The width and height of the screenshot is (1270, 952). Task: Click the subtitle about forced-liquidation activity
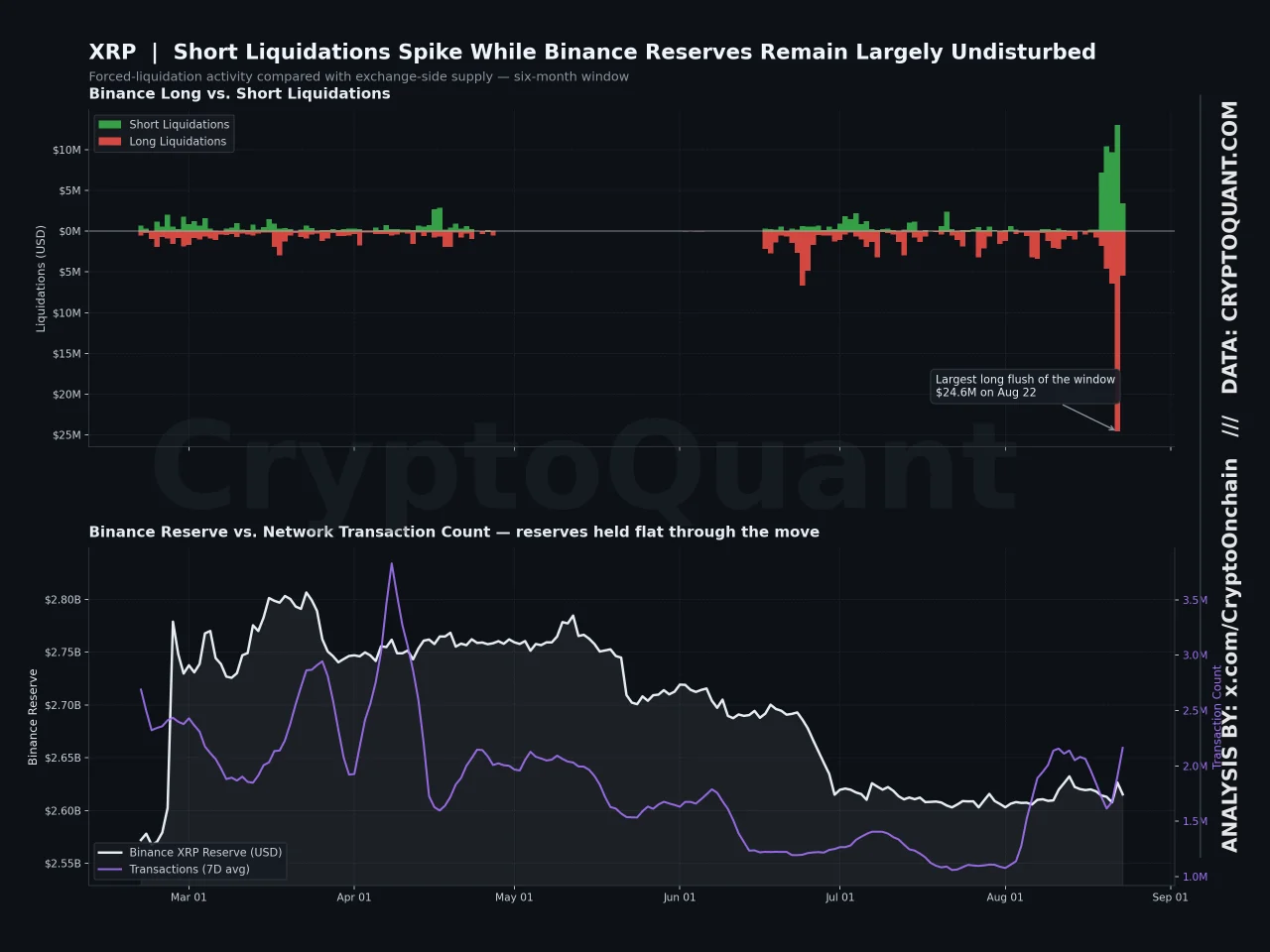click(x=358, y=76)
